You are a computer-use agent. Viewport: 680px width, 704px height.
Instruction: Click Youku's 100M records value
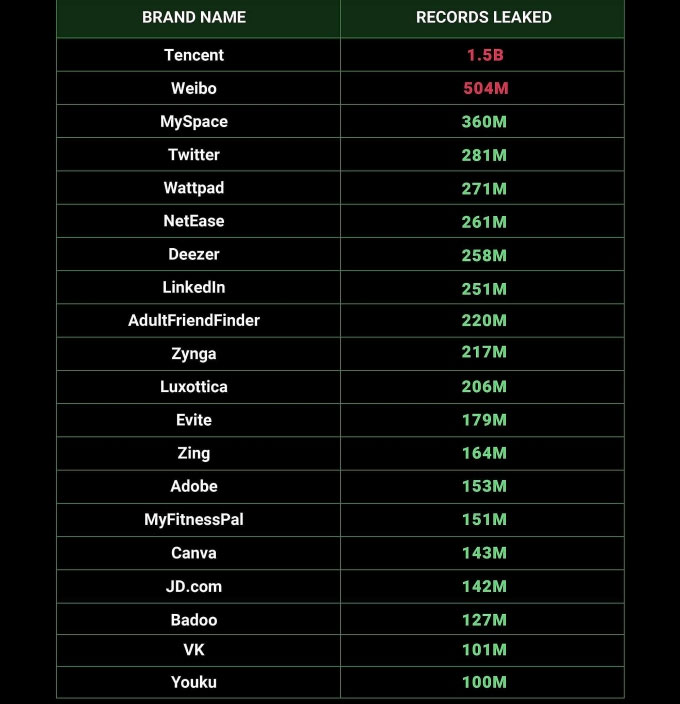[x=485, y=682]
